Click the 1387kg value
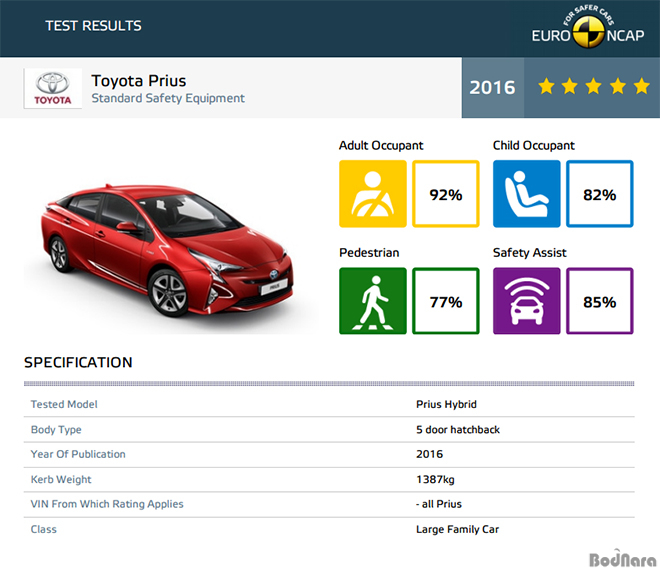Screen dimensions: 660x570 [x=435, y=479]
